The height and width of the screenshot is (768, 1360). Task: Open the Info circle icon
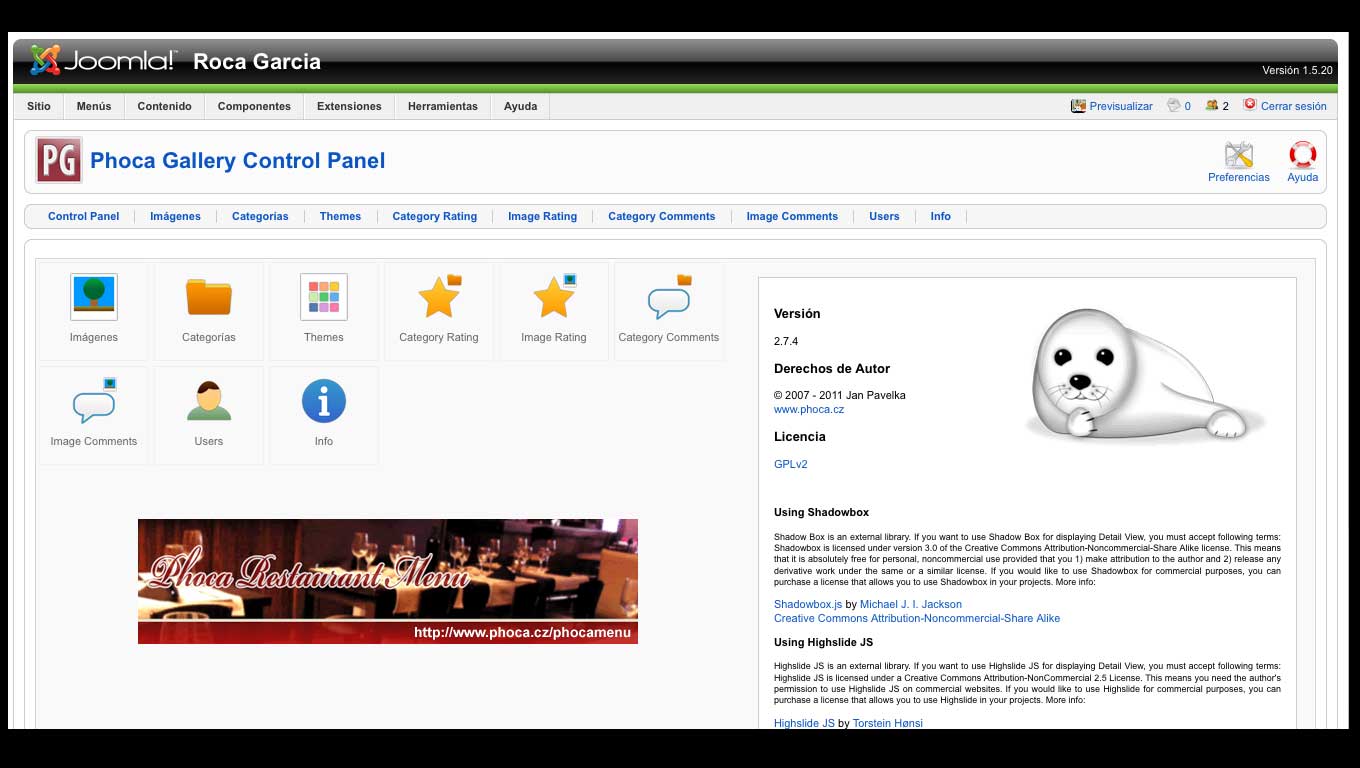click(324, 401)
